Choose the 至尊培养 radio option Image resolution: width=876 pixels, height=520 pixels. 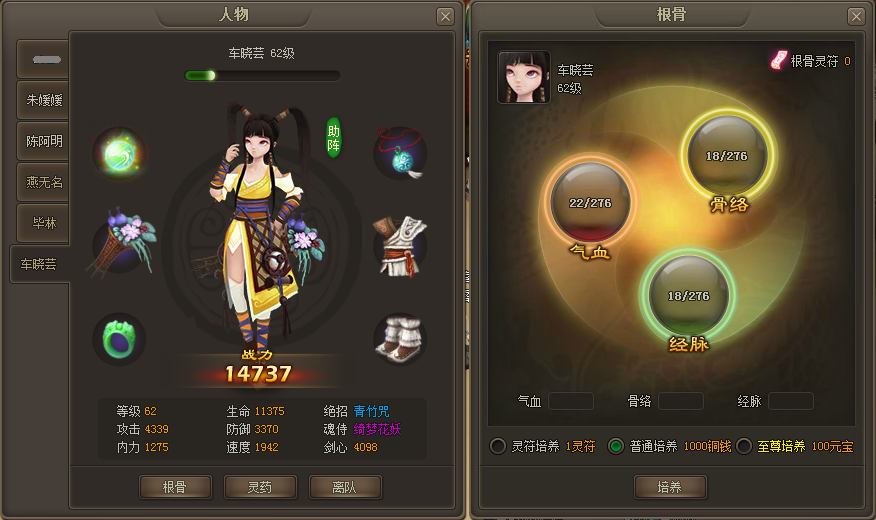click(744, 446)
